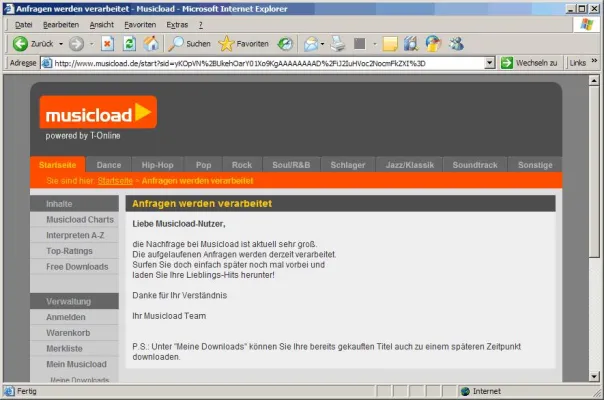Image resolution: width=604 pixels, height=400 pixels.
Task: Open Musicload Charts in sidebar
Action: pos(80,219)
